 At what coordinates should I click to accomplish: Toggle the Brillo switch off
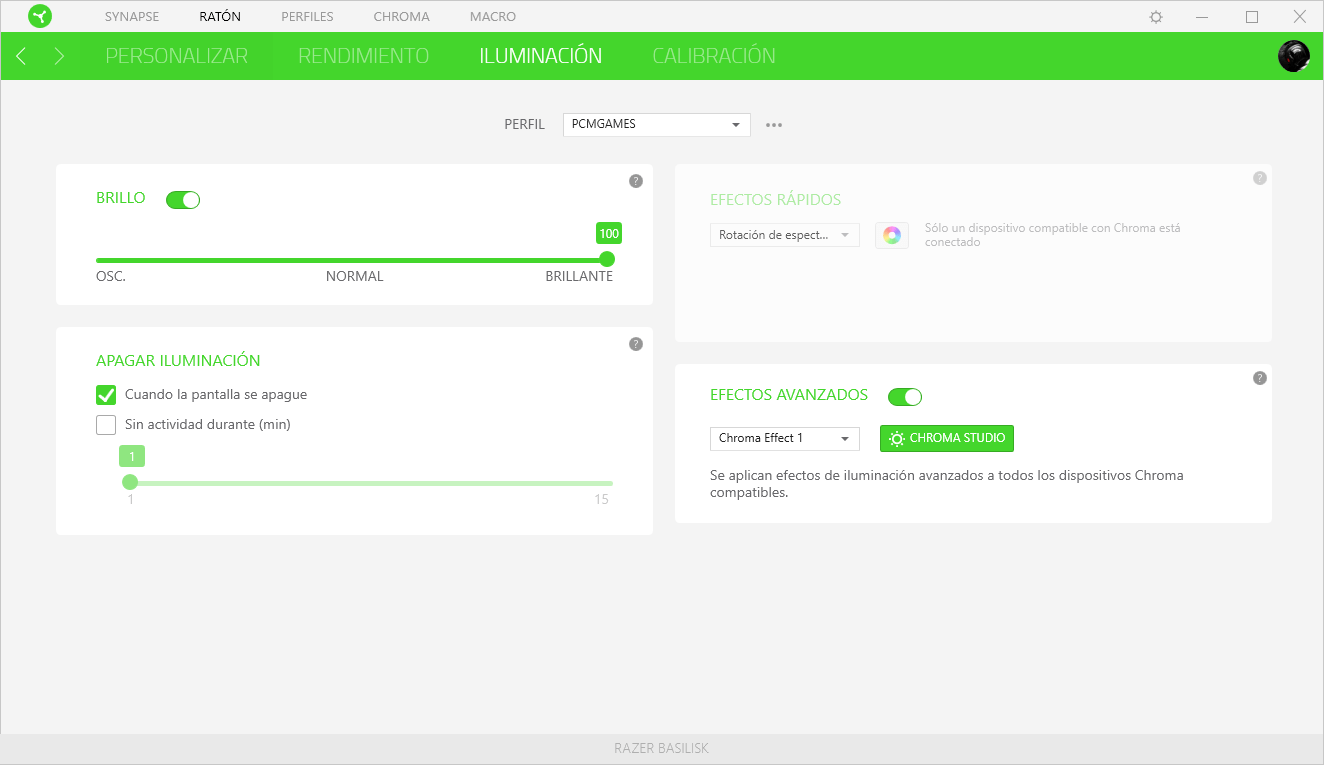183,200
